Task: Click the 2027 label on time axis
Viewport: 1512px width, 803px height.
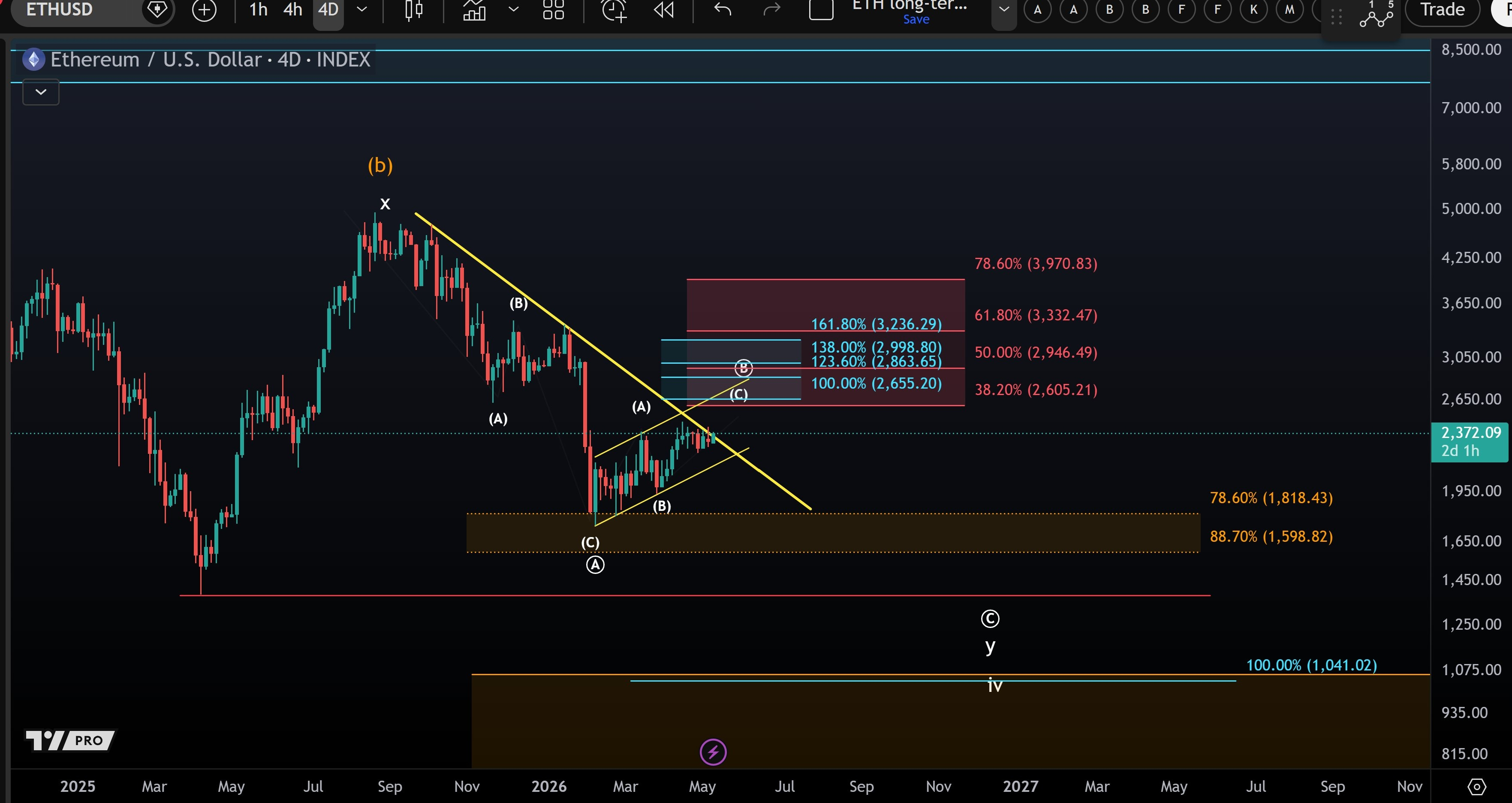Action: click(x=1021, y=787)
